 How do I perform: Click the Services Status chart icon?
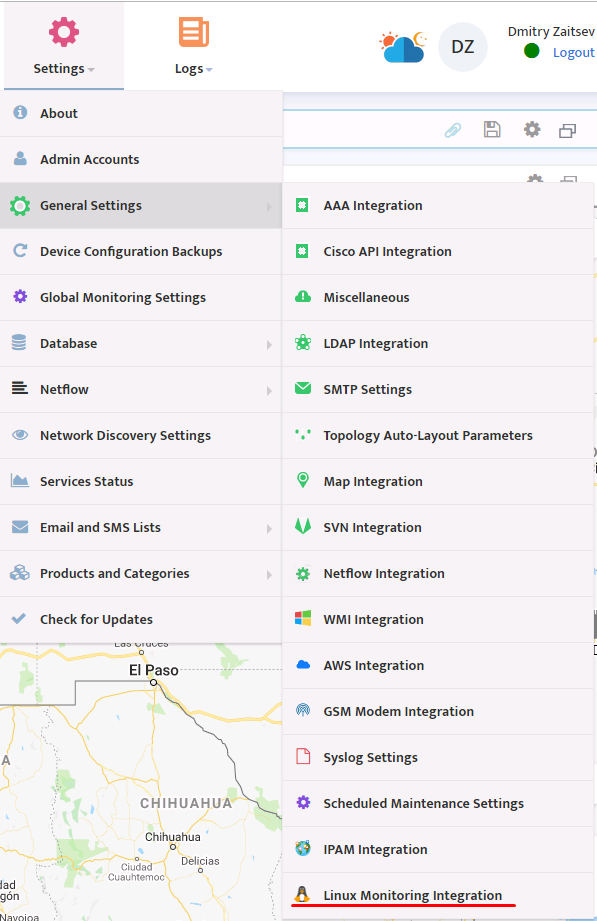(20, 480)
